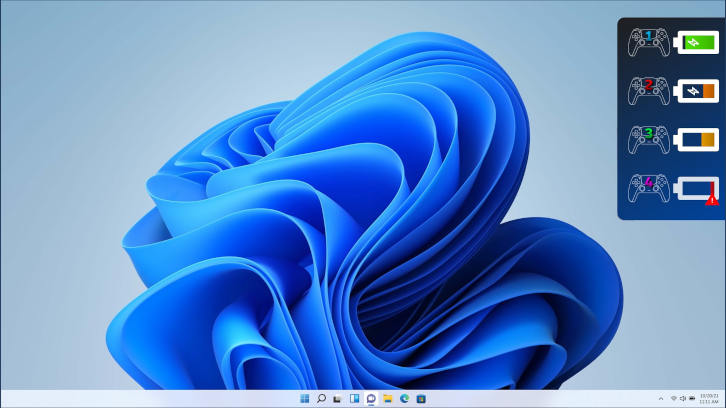Select the controller 2 gamepad icon

point(646,91)
